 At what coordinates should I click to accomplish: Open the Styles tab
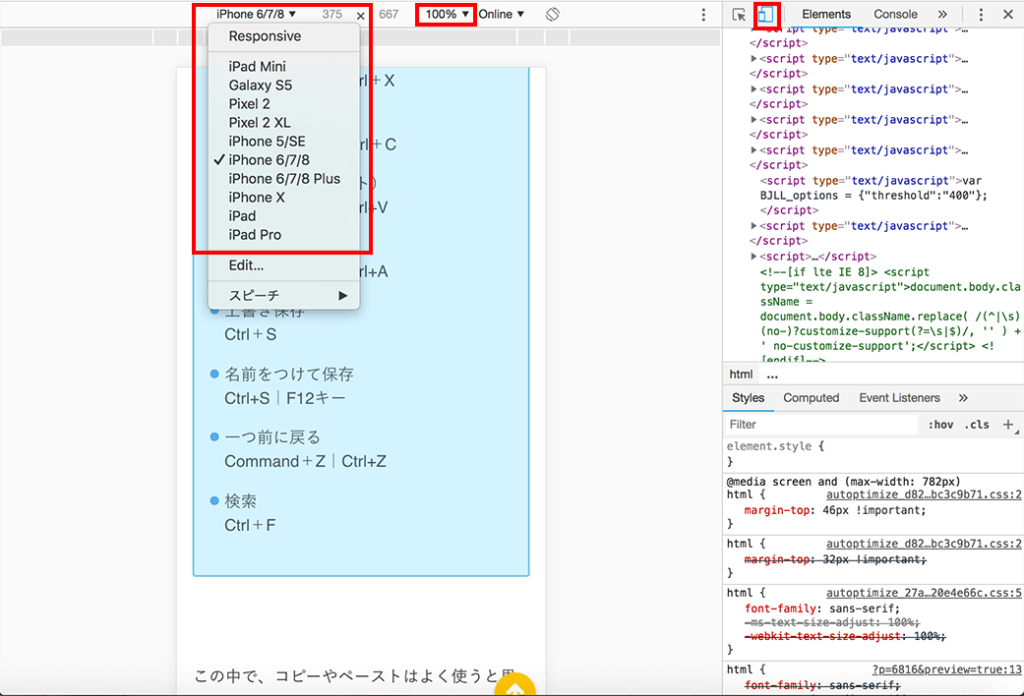pyautogui.click(x=748, y=398)
